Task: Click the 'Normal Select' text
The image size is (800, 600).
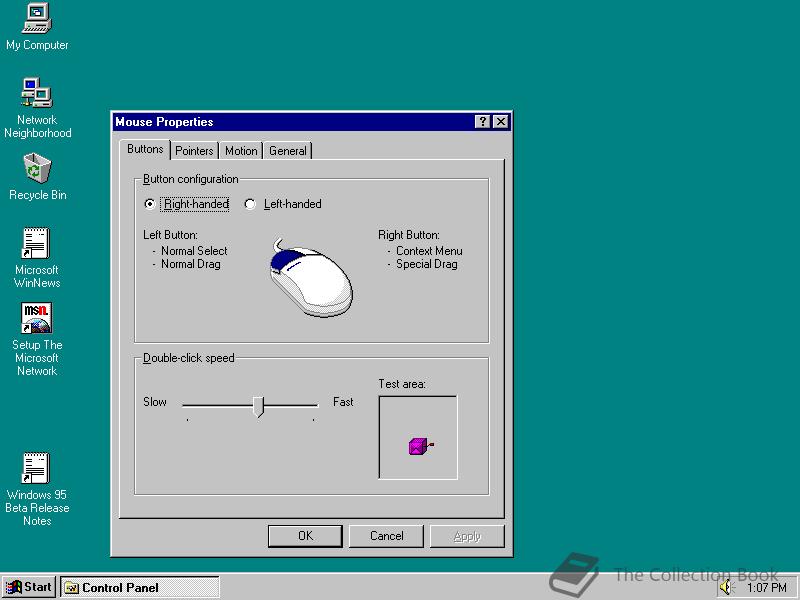Action: click(194, 251)
